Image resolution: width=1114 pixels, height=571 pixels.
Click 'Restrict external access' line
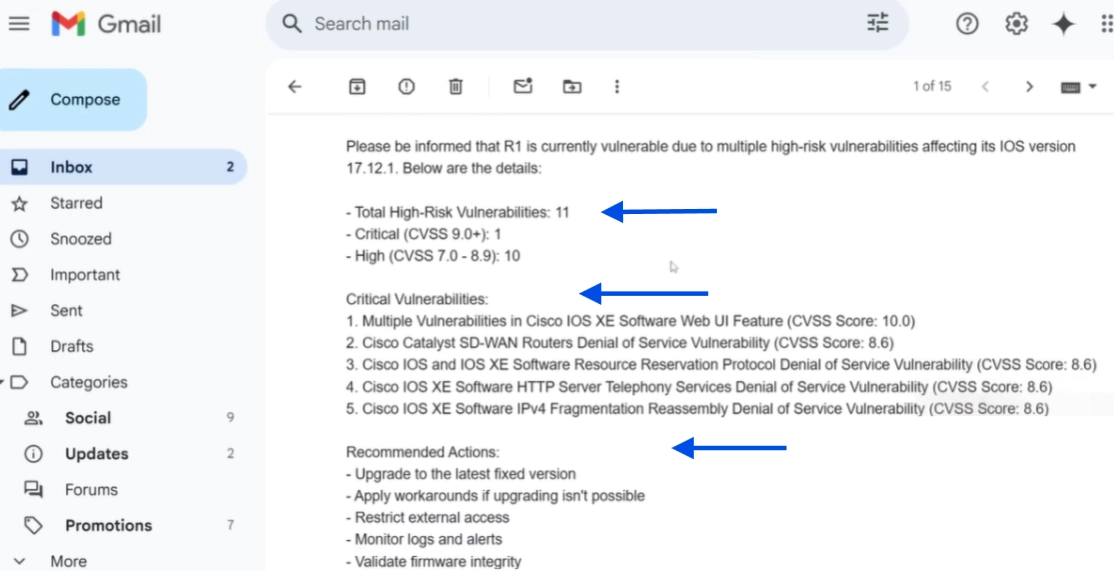428,518
